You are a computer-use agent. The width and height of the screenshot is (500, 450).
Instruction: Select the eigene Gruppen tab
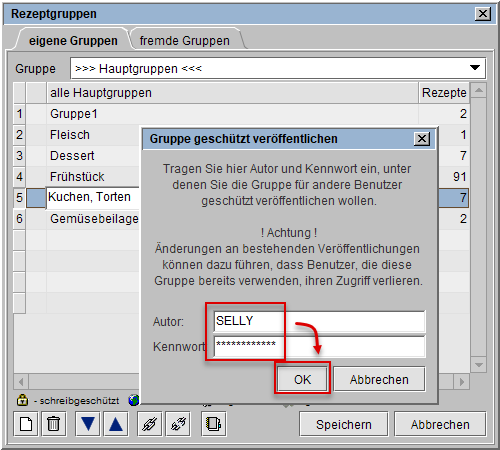pos(73,41)
